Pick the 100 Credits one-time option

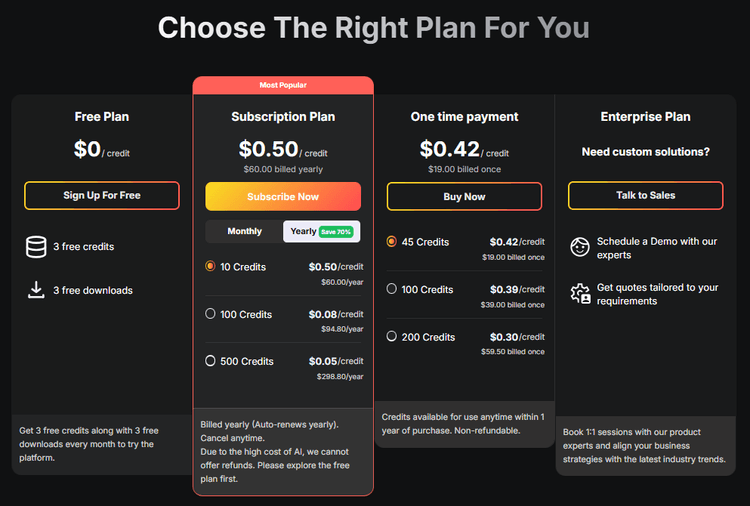(x=391, y=289)
